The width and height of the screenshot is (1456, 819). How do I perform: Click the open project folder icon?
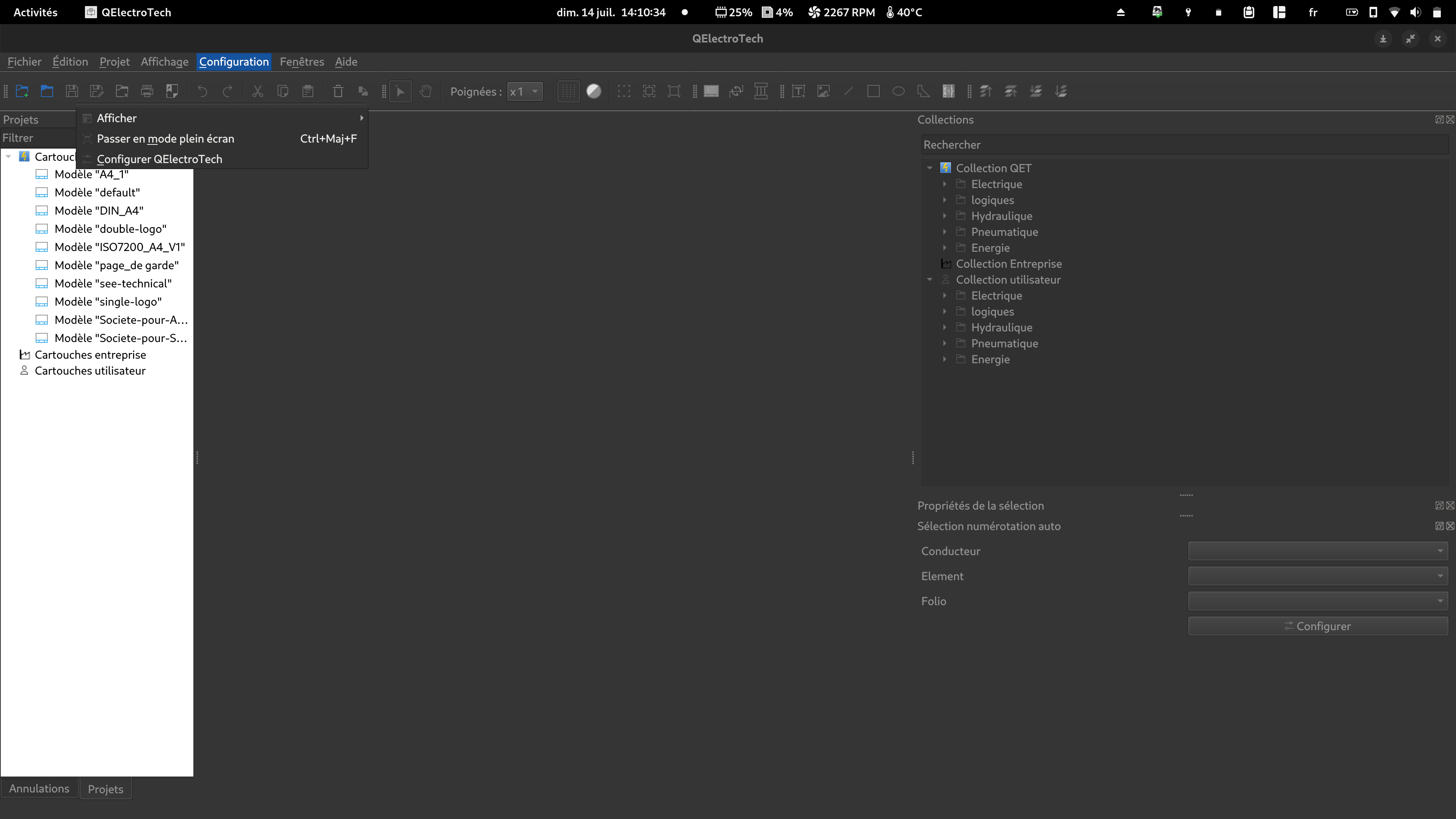tap(47, 91)
